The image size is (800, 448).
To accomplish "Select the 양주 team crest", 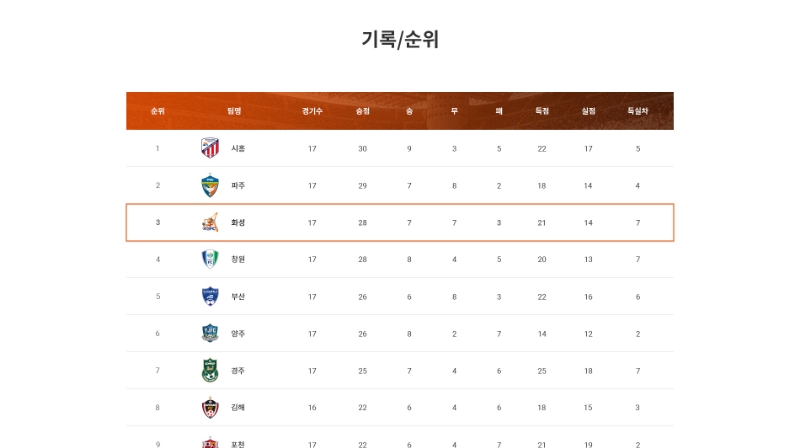I will (x=210, y=333).
